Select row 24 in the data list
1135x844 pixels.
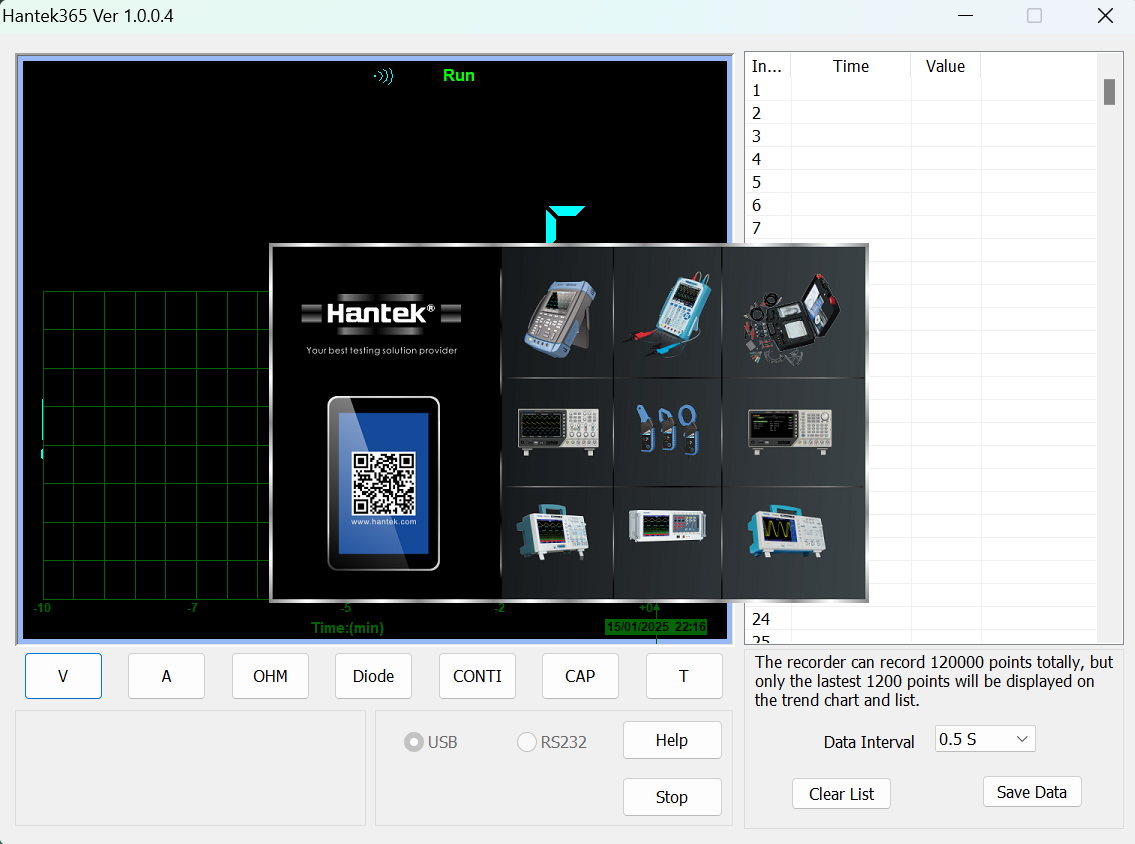pos(921,619)
